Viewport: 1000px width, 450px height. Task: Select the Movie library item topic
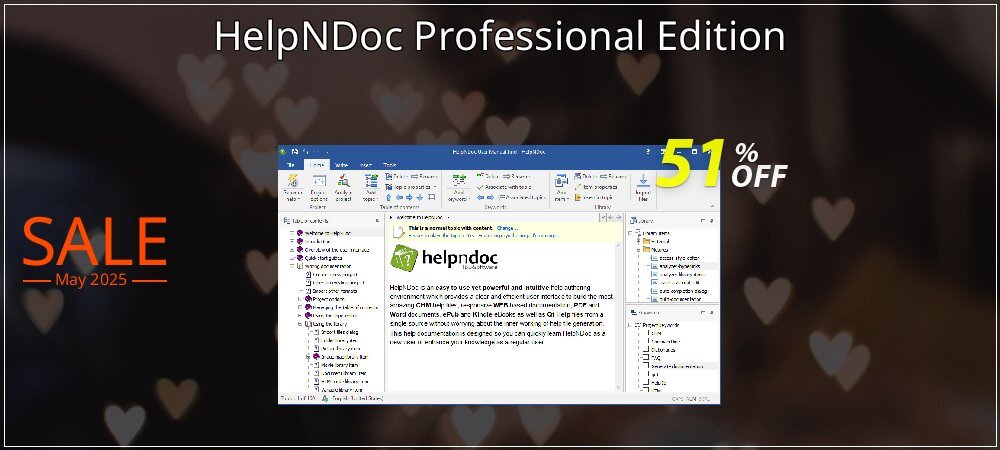(x=339, y=365)
